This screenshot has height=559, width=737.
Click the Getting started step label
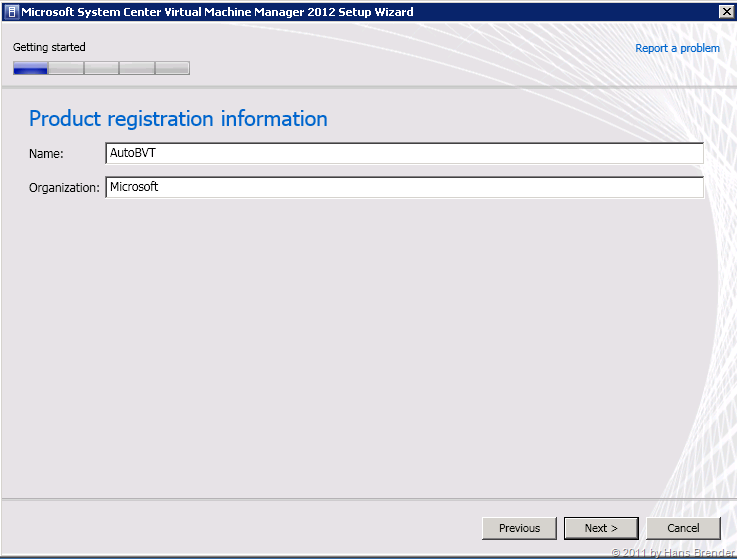click(x=49, y=47)
